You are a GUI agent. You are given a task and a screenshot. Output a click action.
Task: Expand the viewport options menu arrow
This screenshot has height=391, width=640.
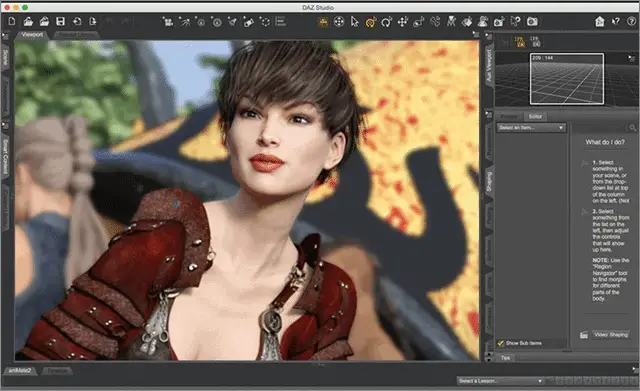point(476,35)
